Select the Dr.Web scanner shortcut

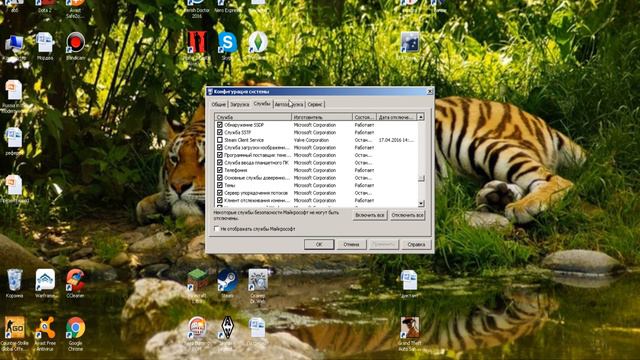point(258,285)
